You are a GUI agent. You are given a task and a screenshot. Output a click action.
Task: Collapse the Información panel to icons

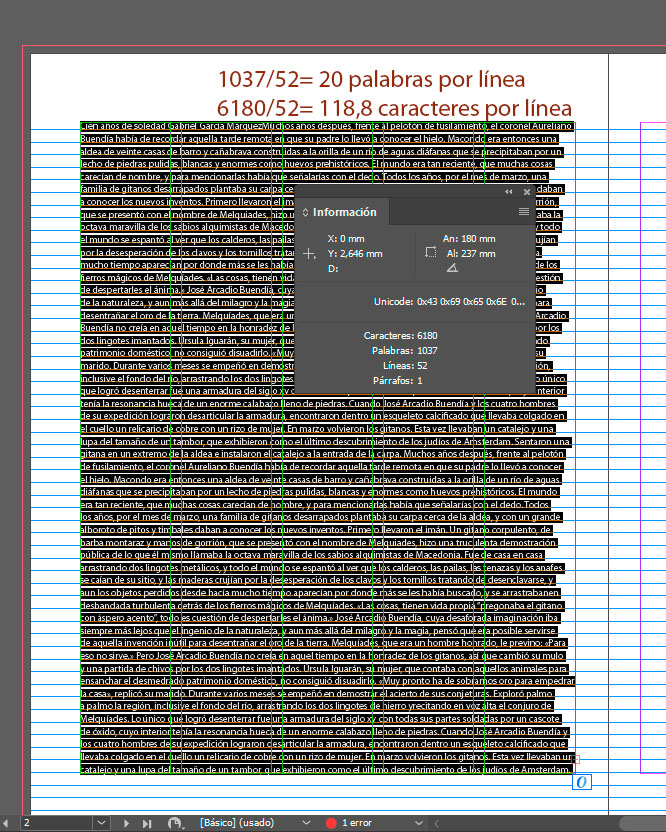click(x=509, y=191)
